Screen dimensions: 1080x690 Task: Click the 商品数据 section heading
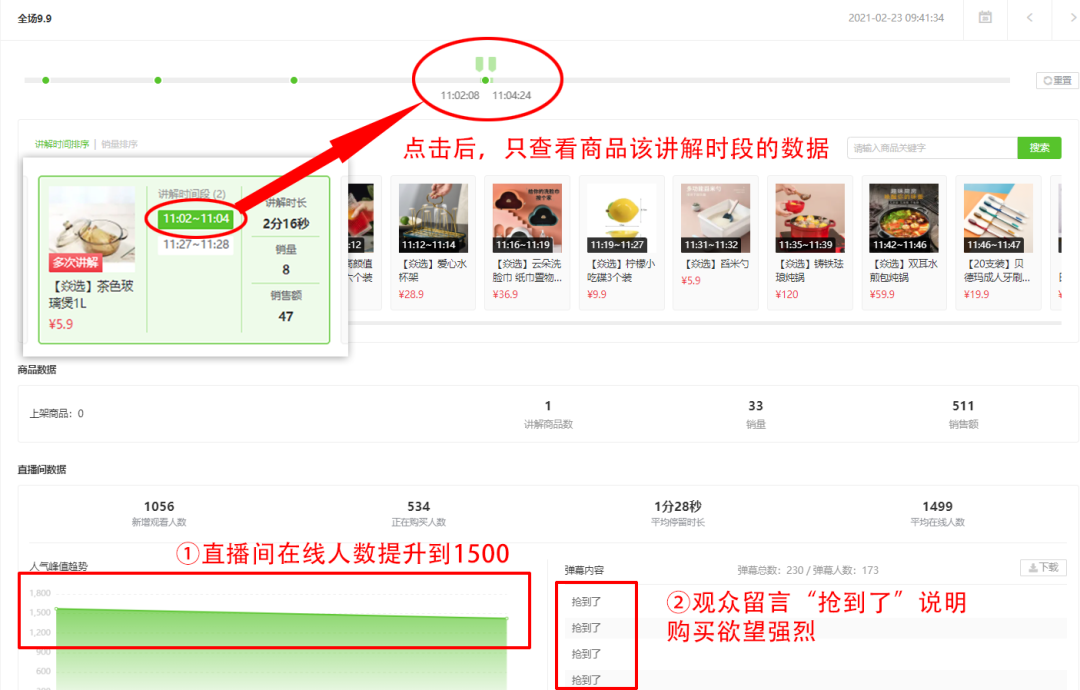[x=37, y=370]
